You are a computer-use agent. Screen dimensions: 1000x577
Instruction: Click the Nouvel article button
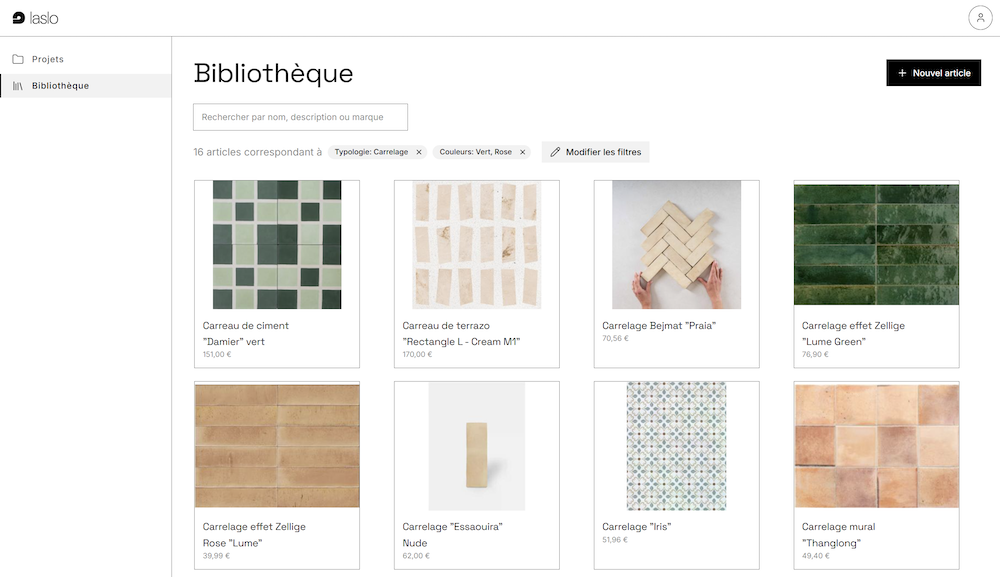933,73
